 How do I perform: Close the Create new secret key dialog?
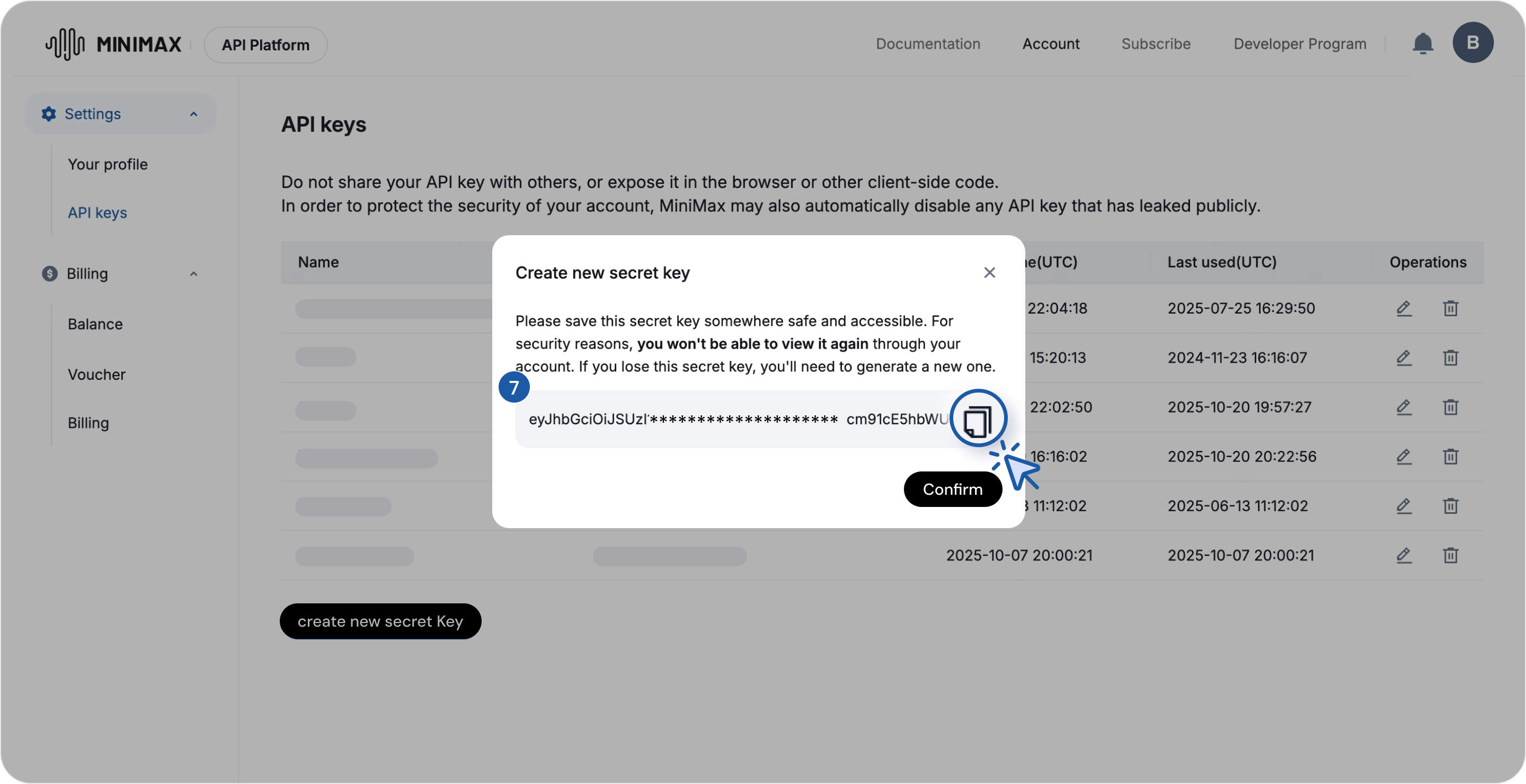(x=989, y=272)
